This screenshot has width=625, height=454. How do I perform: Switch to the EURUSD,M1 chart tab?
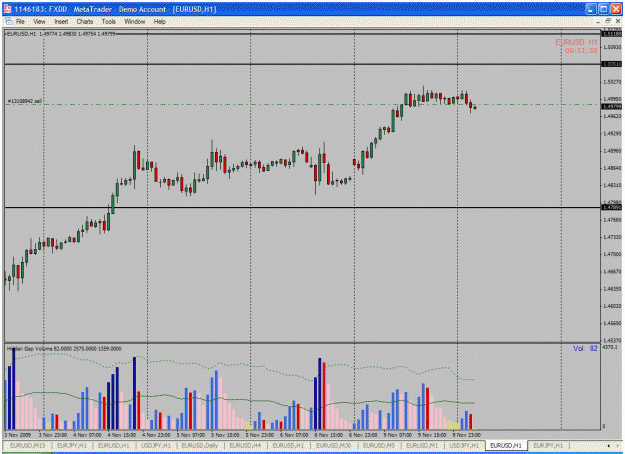click(422, 445)
